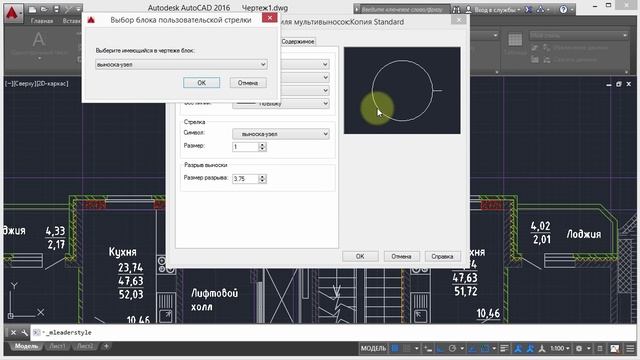The width and height of the screenshot is (640, 360).
Task: Open the [Сверху] view control menu
Action: 24,84
